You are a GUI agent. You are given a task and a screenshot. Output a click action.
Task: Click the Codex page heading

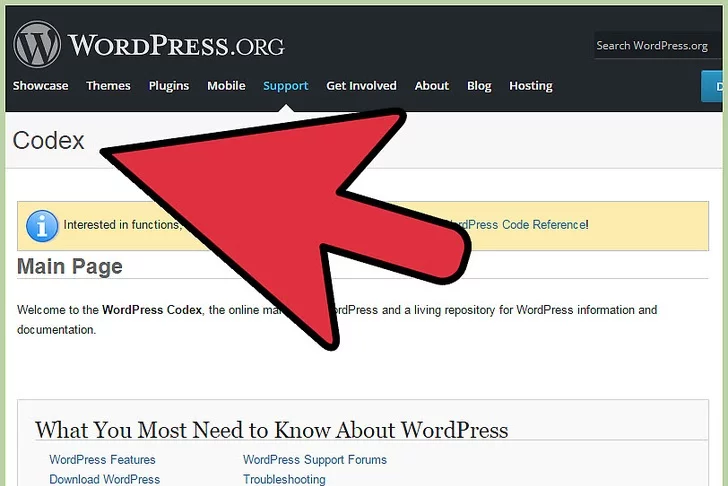(48, 141)
